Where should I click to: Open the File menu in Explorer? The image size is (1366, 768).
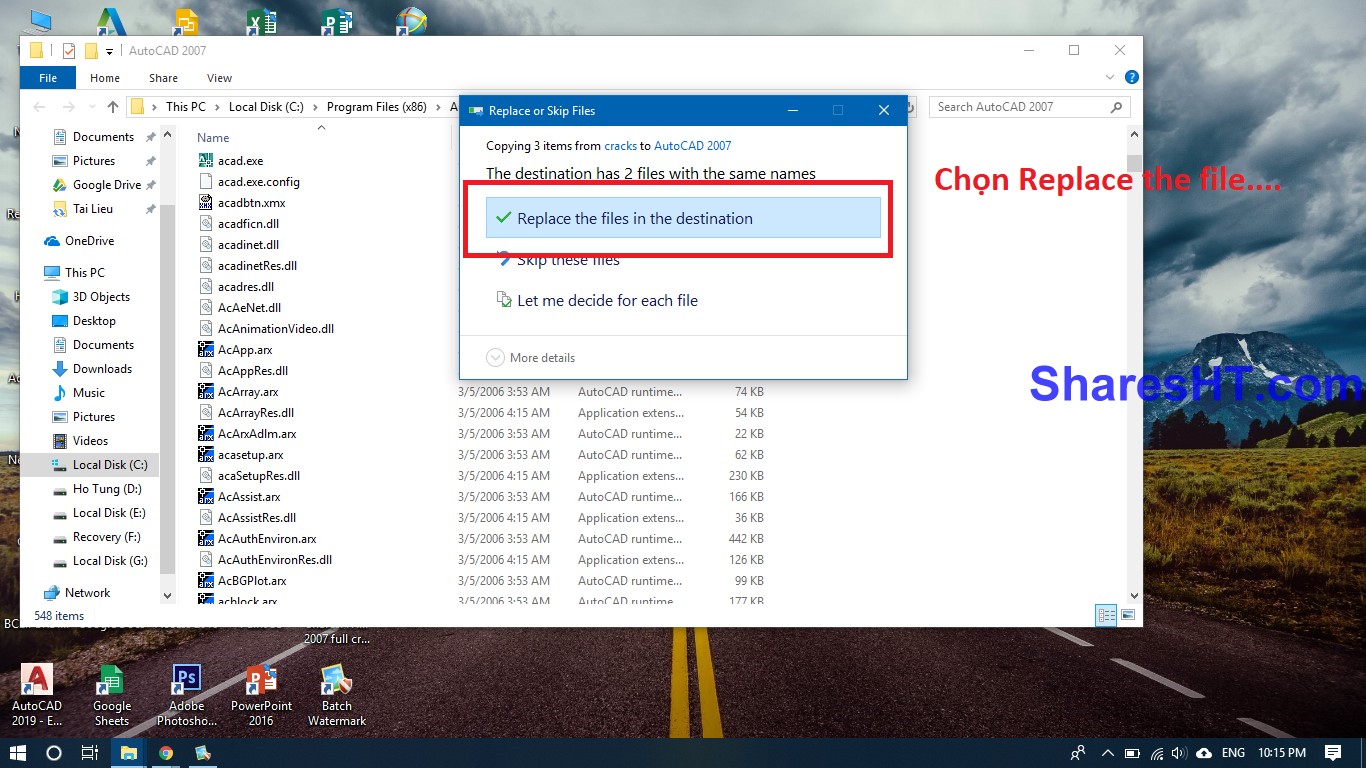tap(48, 78)
